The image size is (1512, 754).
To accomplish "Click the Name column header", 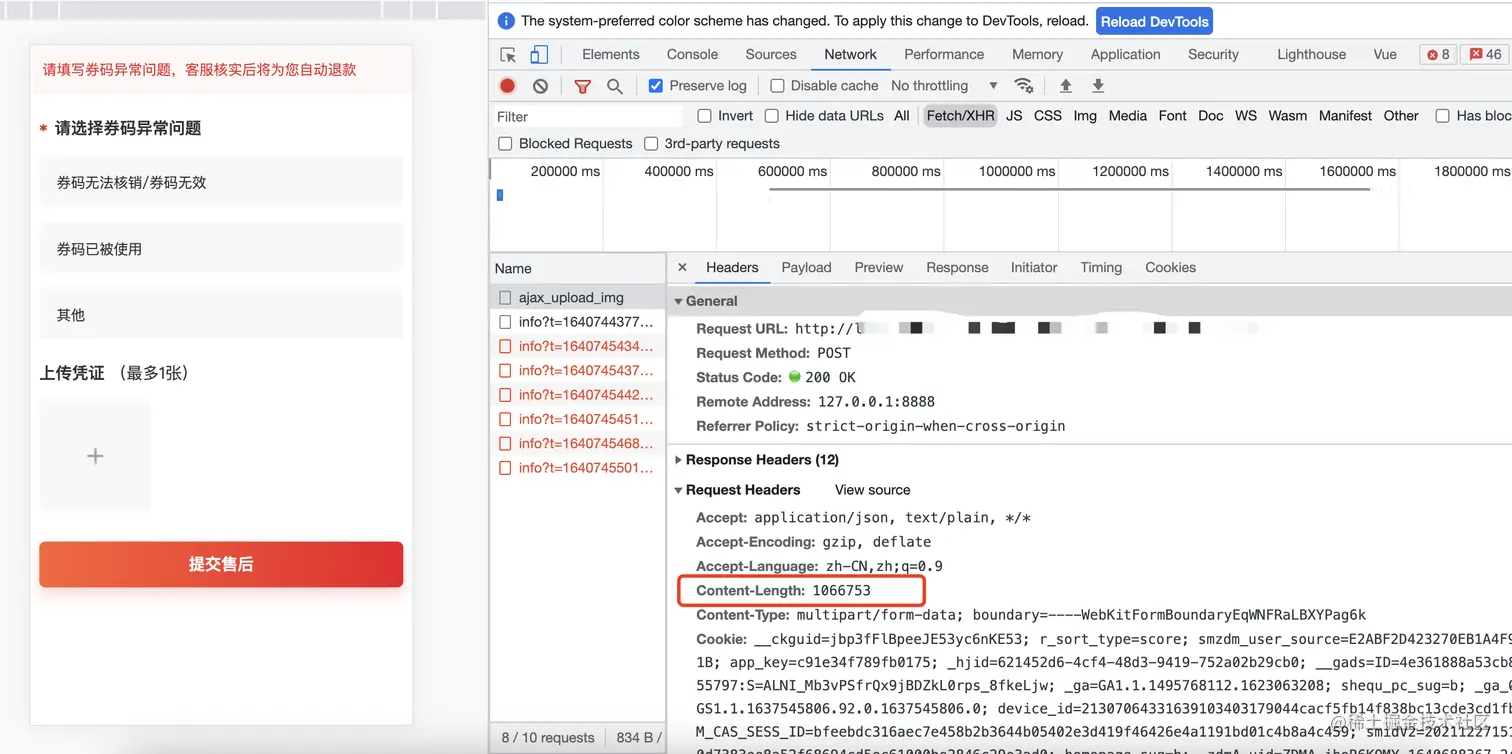I will (x=578, y=268).
